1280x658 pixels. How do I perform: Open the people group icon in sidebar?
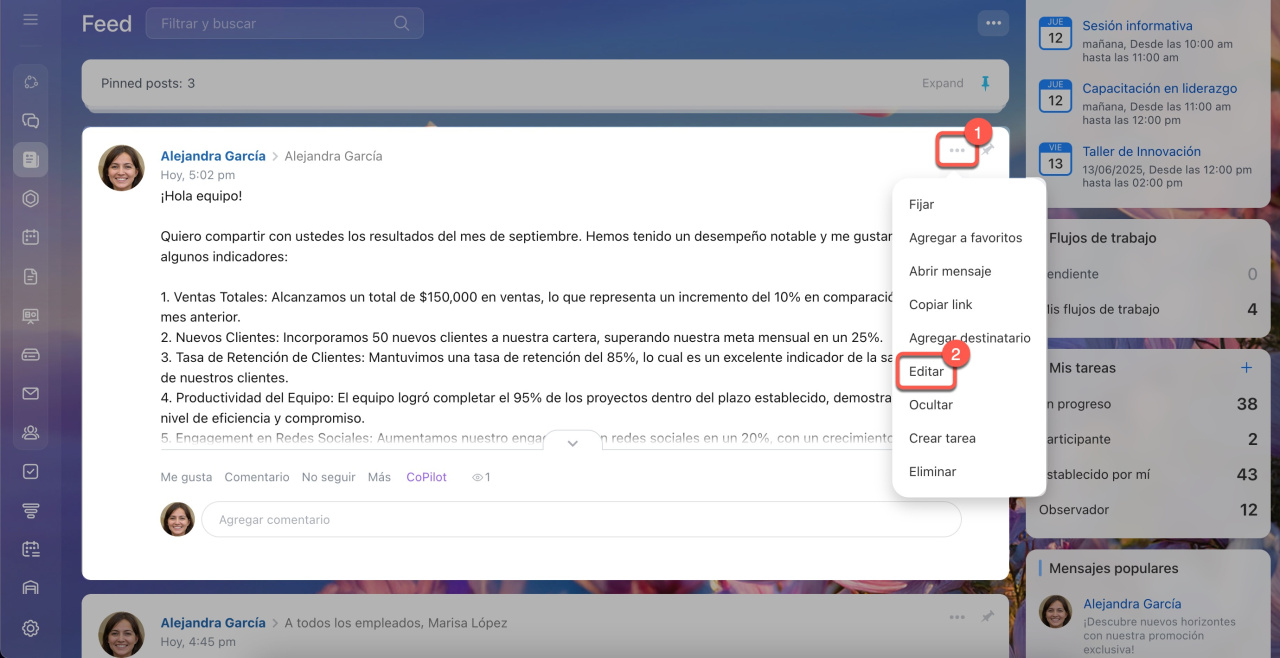click(30, 432)
